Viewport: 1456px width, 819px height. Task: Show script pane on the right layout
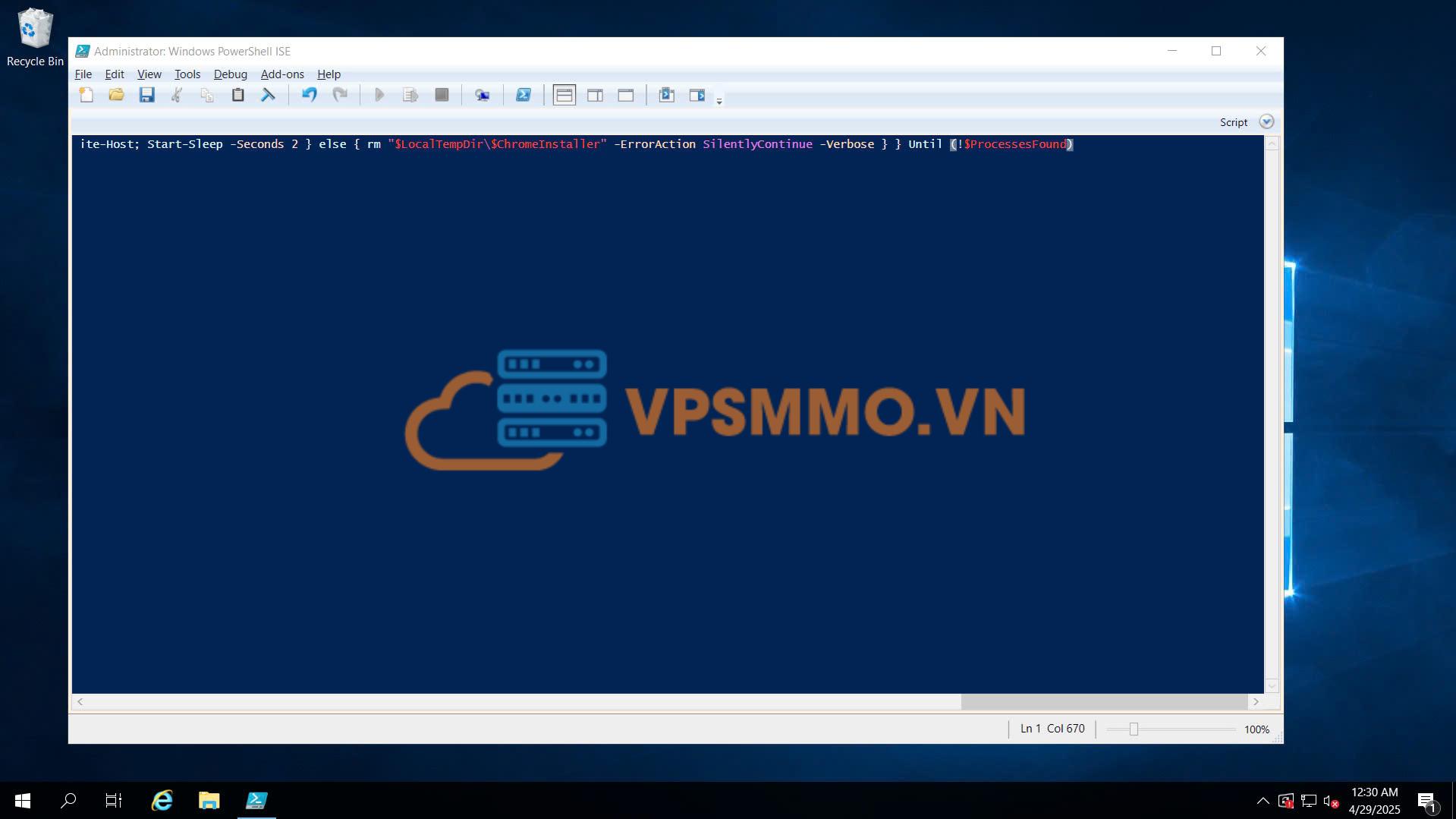(596, 95)
